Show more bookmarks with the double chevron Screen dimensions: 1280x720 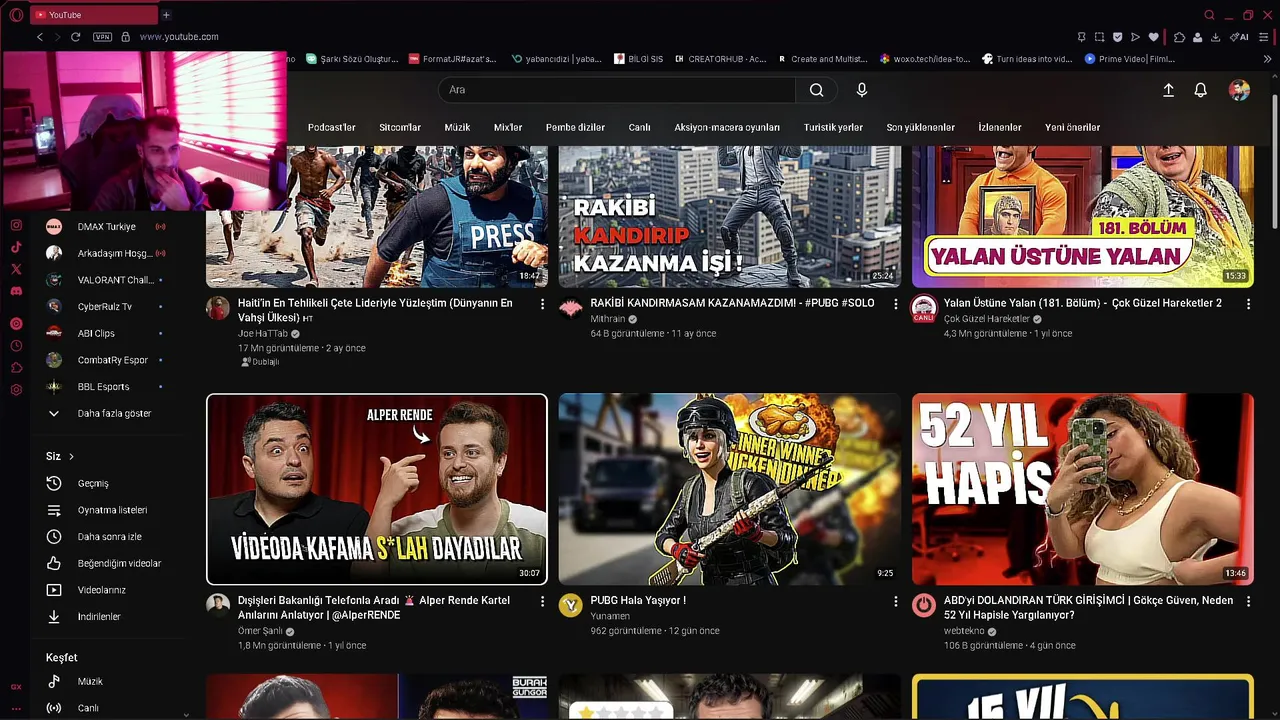point(1267,59)
